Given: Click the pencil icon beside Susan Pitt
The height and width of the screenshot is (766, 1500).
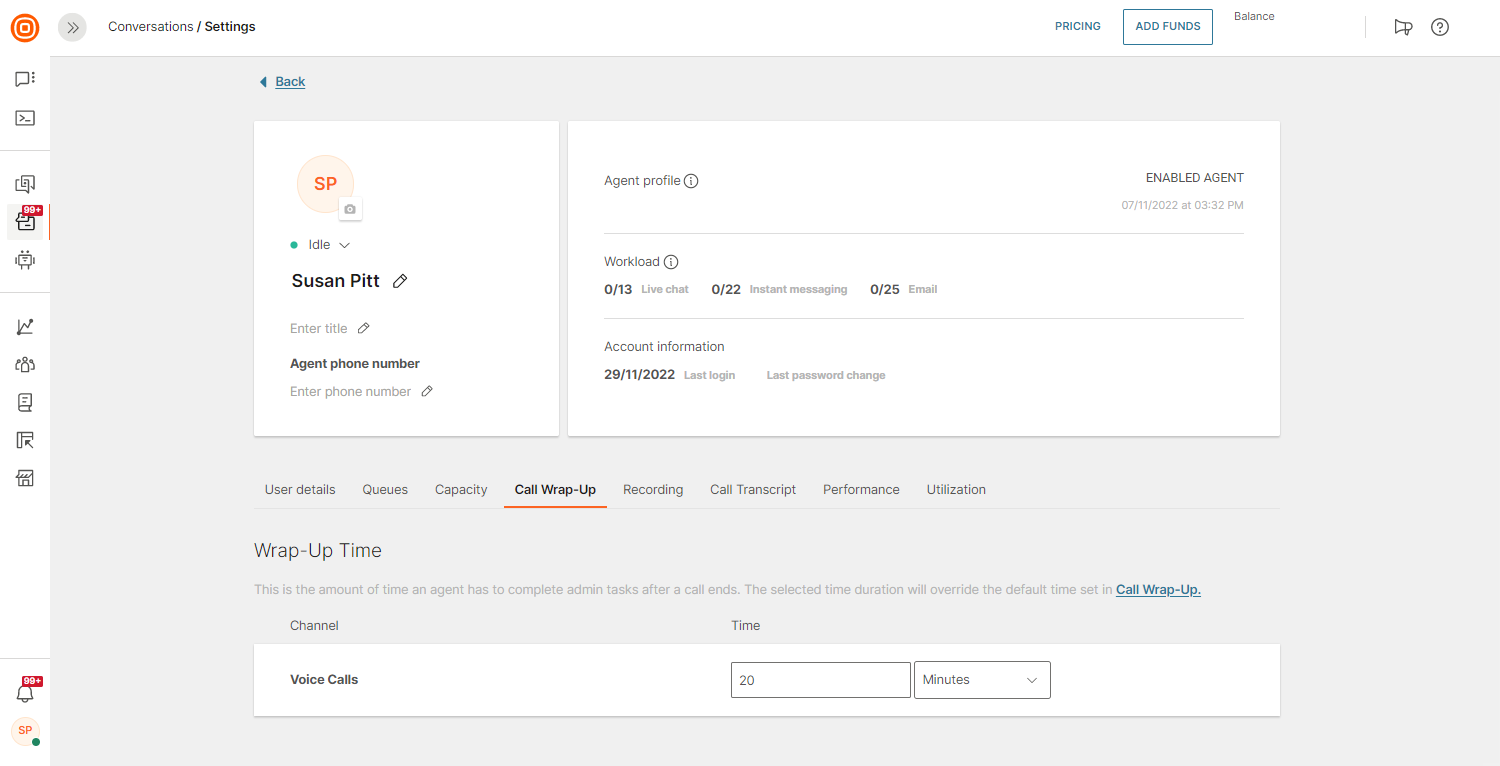Looking at the screenshot, I should click(400, 282).
